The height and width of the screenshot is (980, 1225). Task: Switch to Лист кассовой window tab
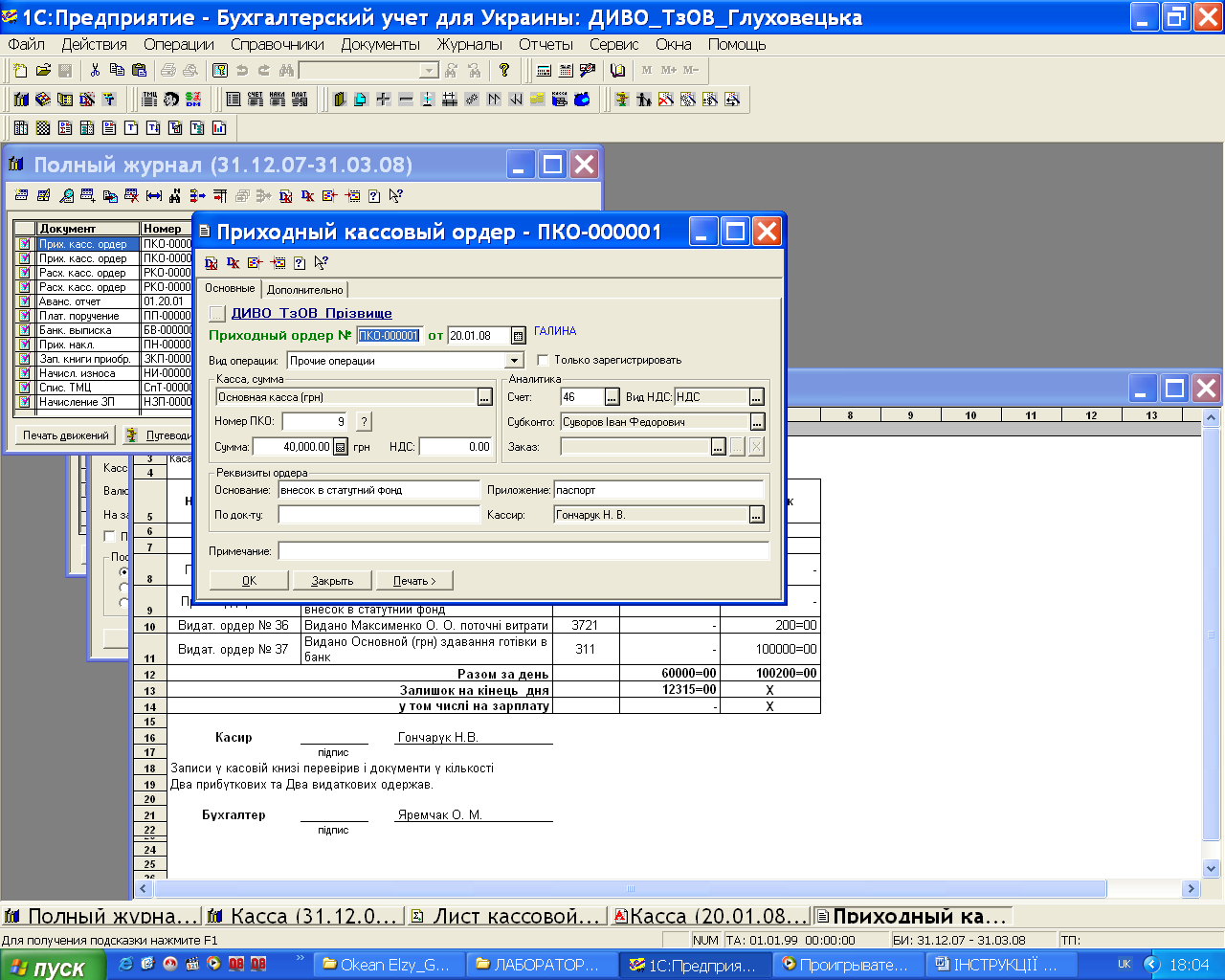click(x=508, y=916)
